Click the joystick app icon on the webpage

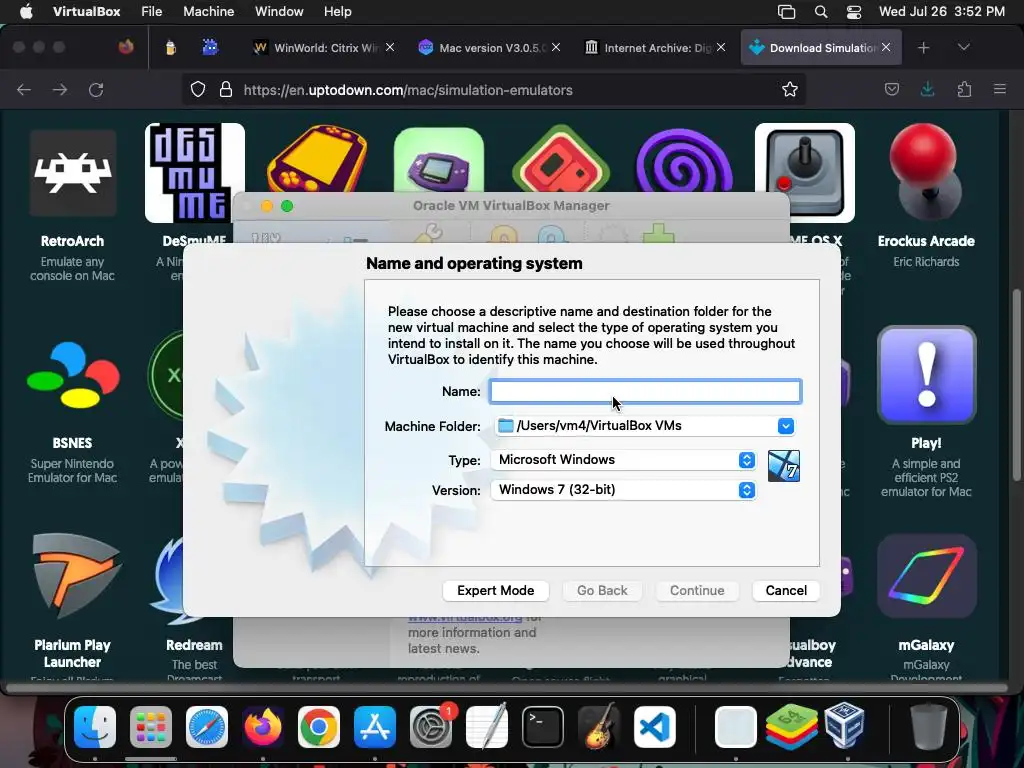coord(805,173)
